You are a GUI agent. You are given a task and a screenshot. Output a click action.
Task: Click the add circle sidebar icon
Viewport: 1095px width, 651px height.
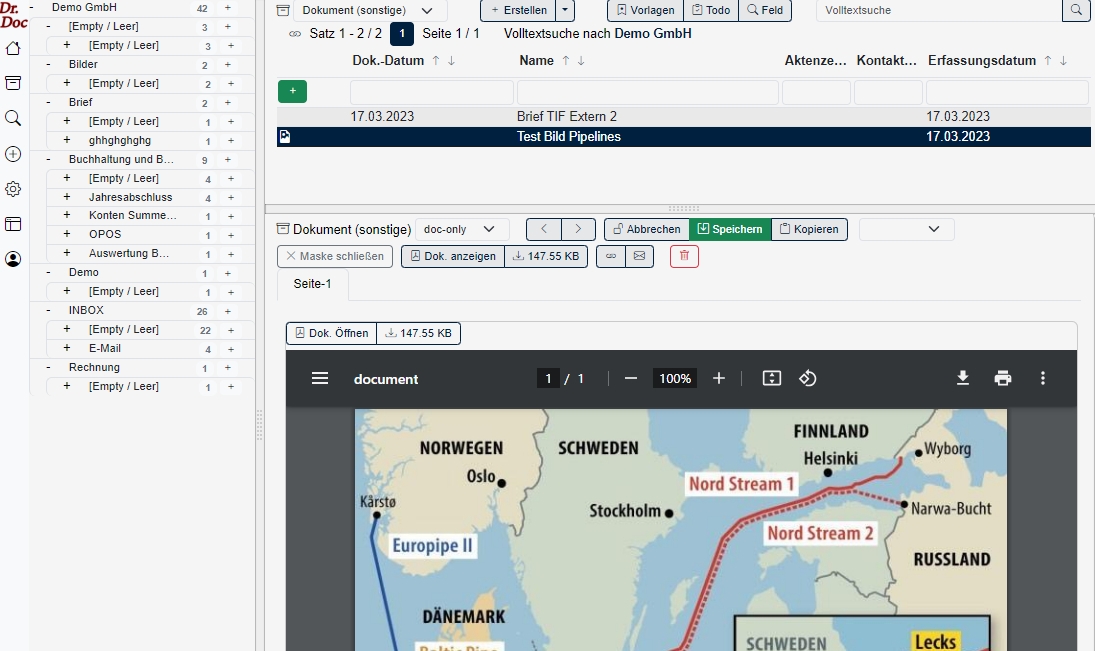pyautogui.click(x=13, y=154)
